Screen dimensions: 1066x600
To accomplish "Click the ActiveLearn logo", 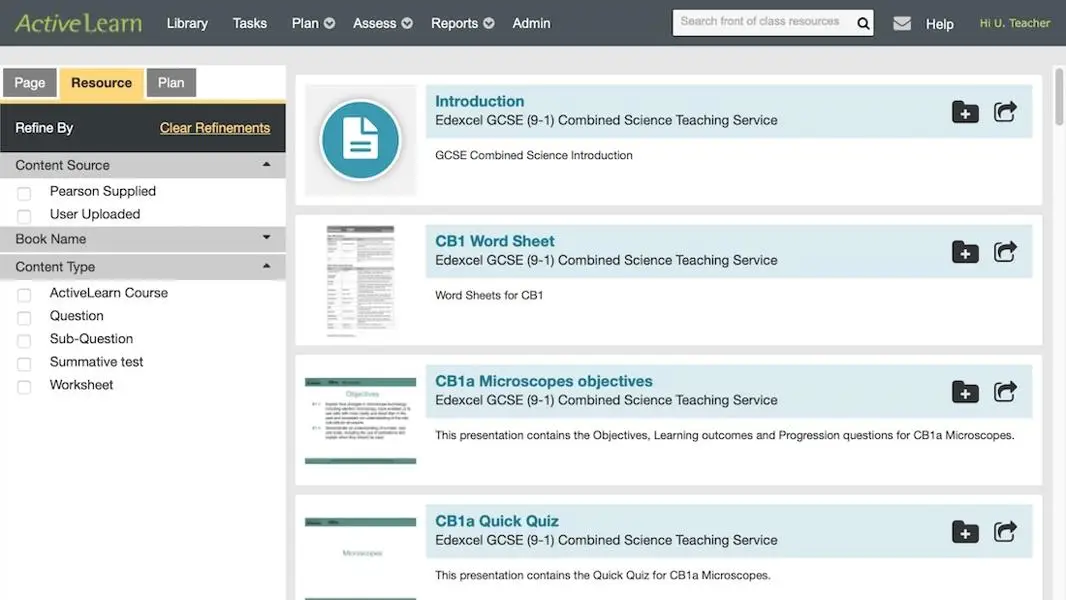I will tap(78, 23).
